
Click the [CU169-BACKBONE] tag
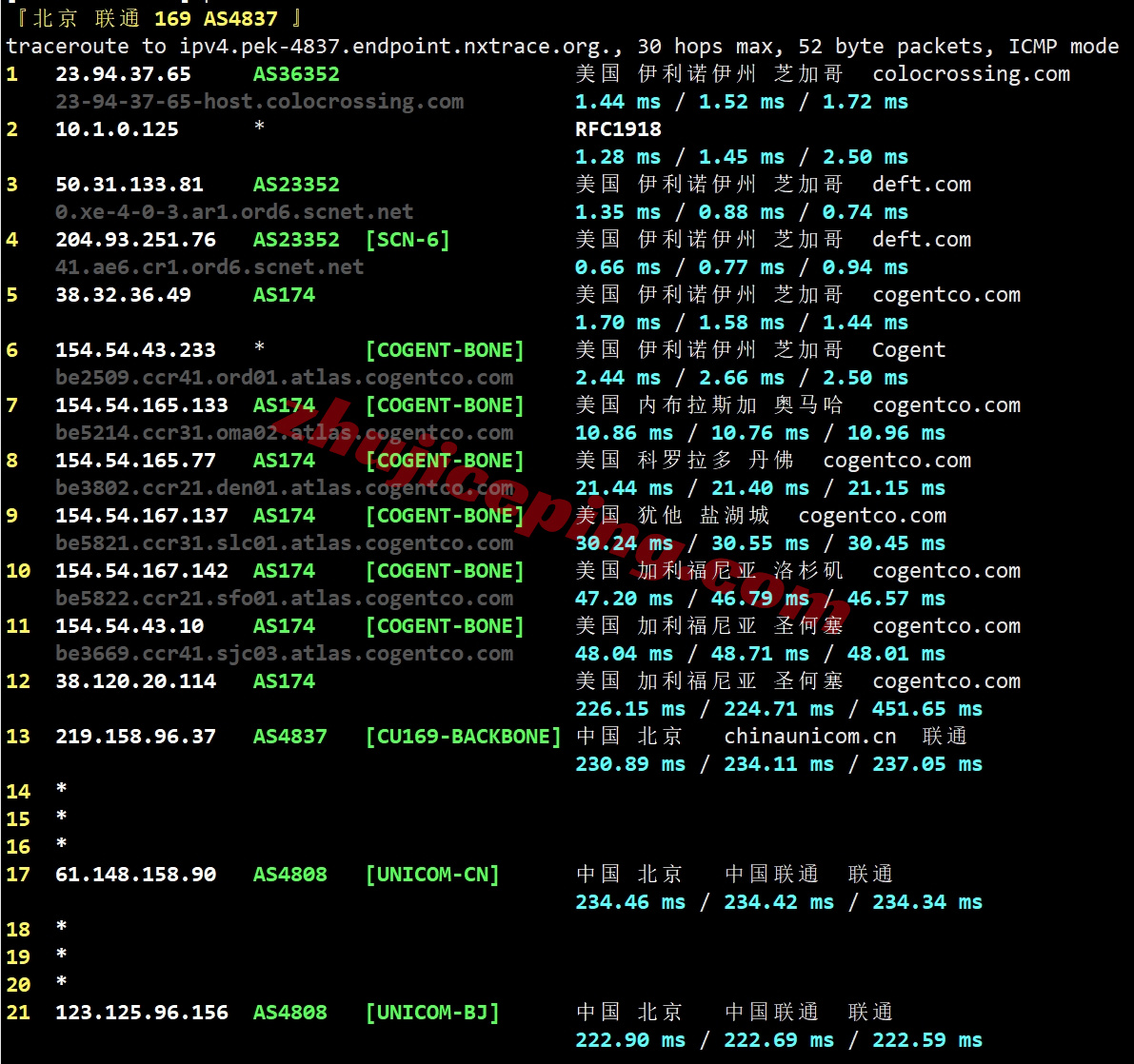pyautogui.click(x=464, y=738)
